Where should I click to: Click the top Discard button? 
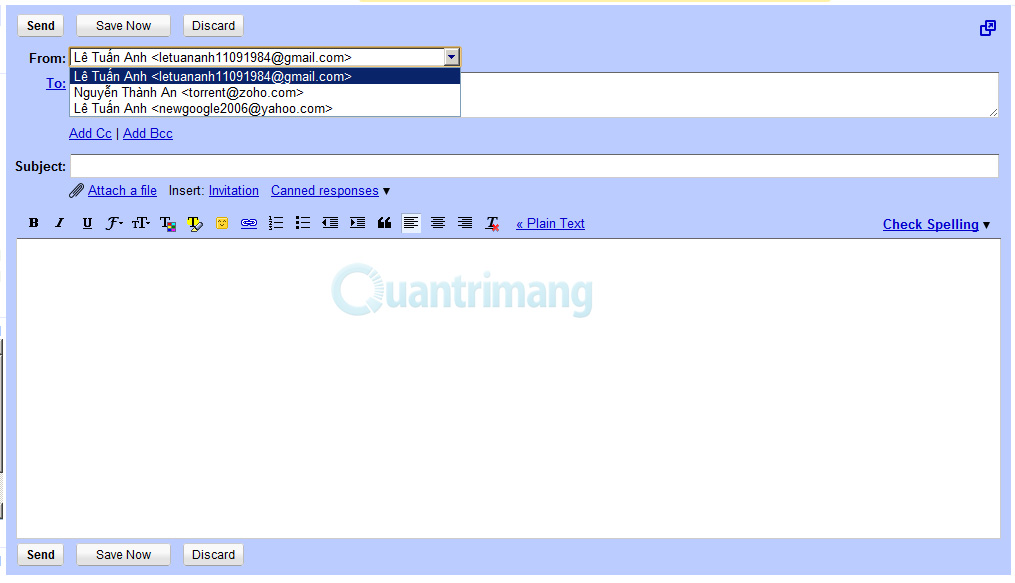click(x=214, y=26)
